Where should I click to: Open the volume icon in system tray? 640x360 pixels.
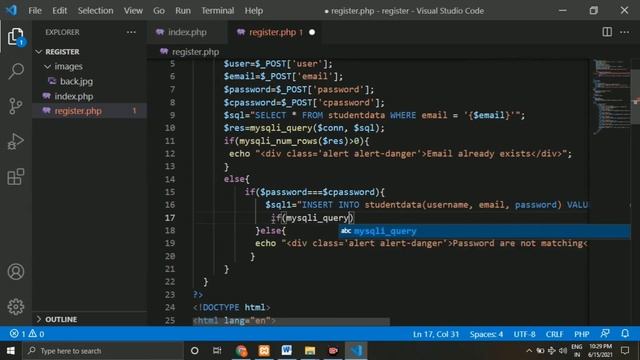(x=563, y=351)
